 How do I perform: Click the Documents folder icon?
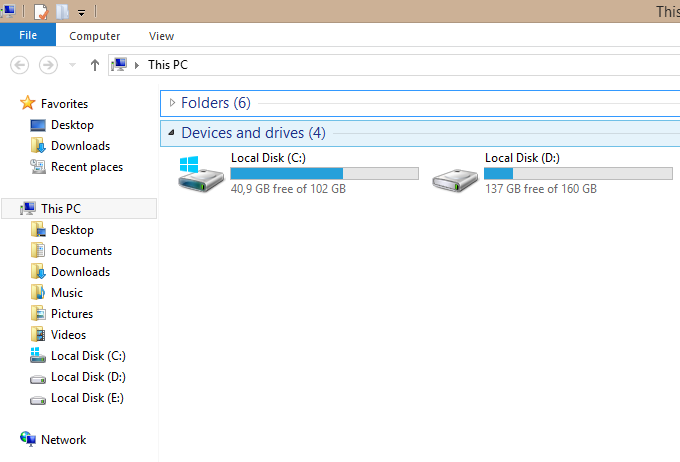pos(38,250)
